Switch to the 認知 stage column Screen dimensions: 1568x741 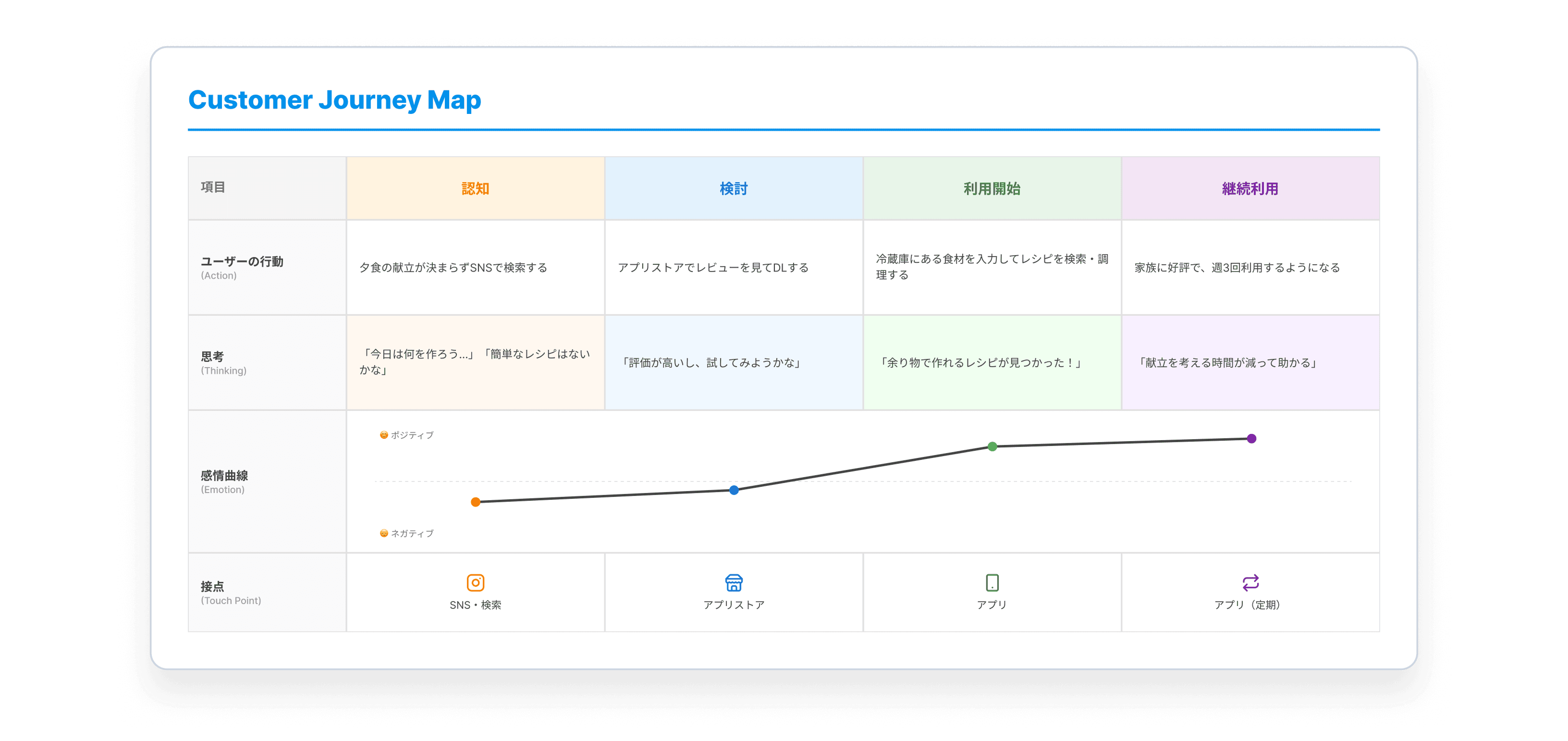[x=476, y=187]
